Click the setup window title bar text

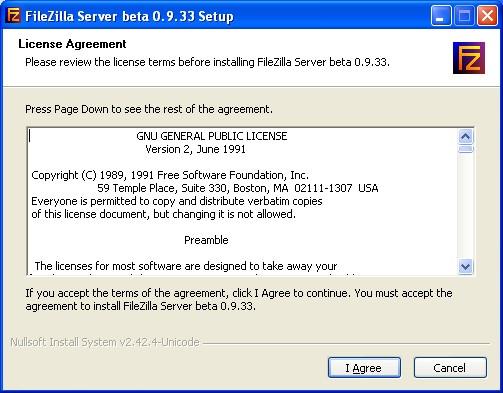(129, 16)
